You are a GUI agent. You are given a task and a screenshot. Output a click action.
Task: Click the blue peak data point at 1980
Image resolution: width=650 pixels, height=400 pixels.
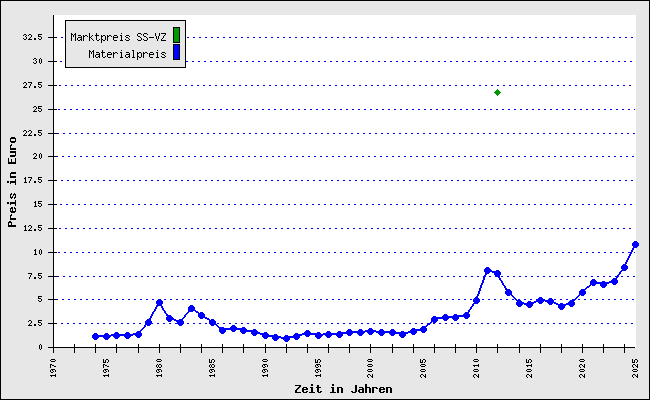(x=159, y=302)
